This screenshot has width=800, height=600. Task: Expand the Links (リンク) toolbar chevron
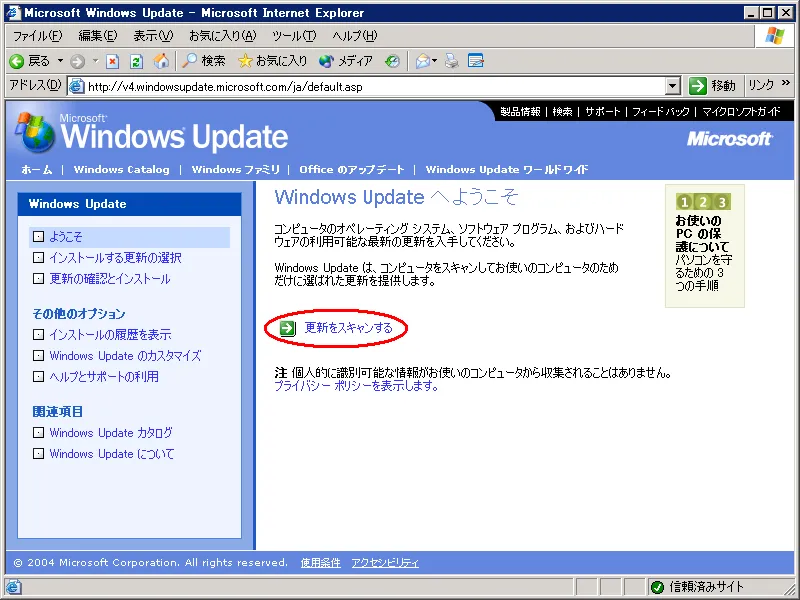(786, 83)
